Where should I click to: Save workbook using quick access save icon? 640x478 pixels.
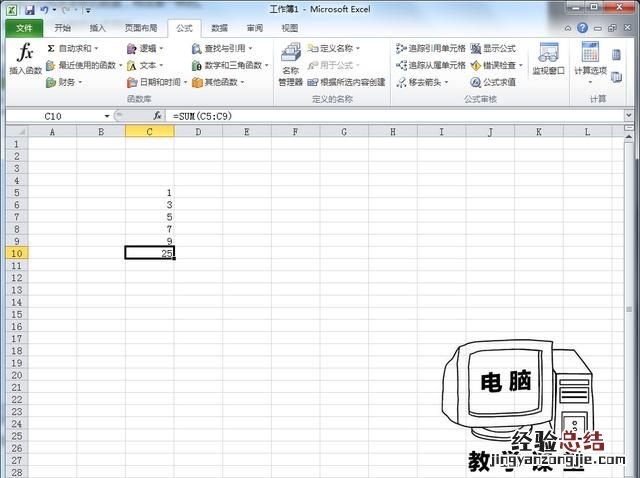coord(30,9)
